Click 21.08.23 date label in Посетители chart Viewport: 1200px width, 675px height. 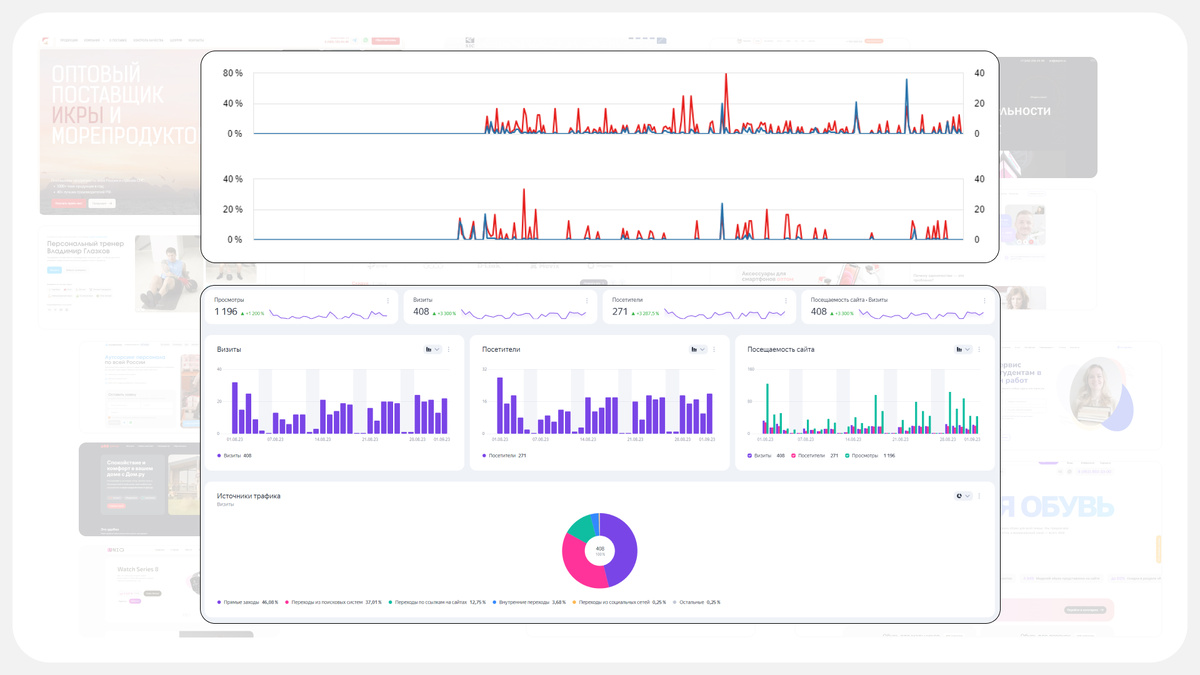point(636,439)
